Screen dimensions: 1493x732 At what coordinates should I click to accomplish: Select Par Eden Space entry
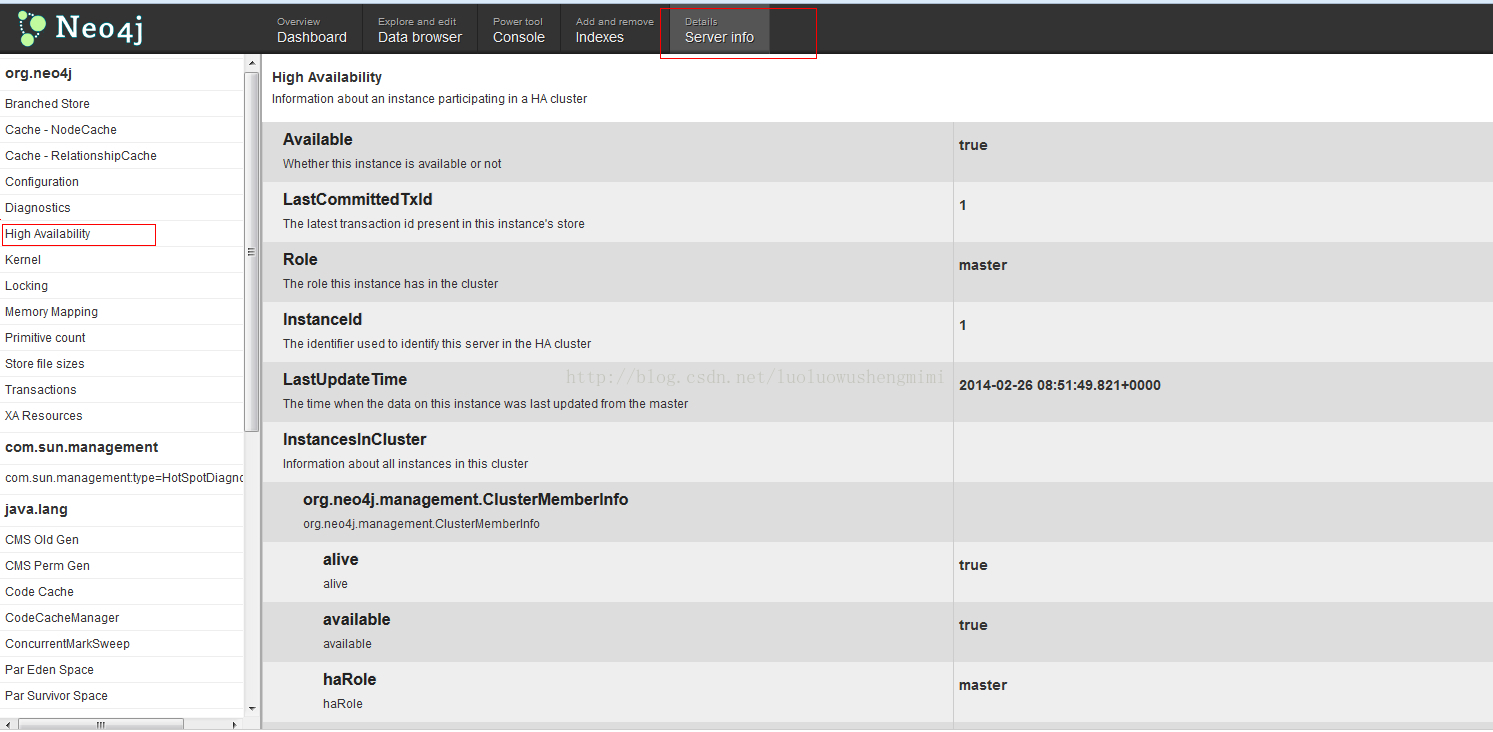[x=49, y=670]
